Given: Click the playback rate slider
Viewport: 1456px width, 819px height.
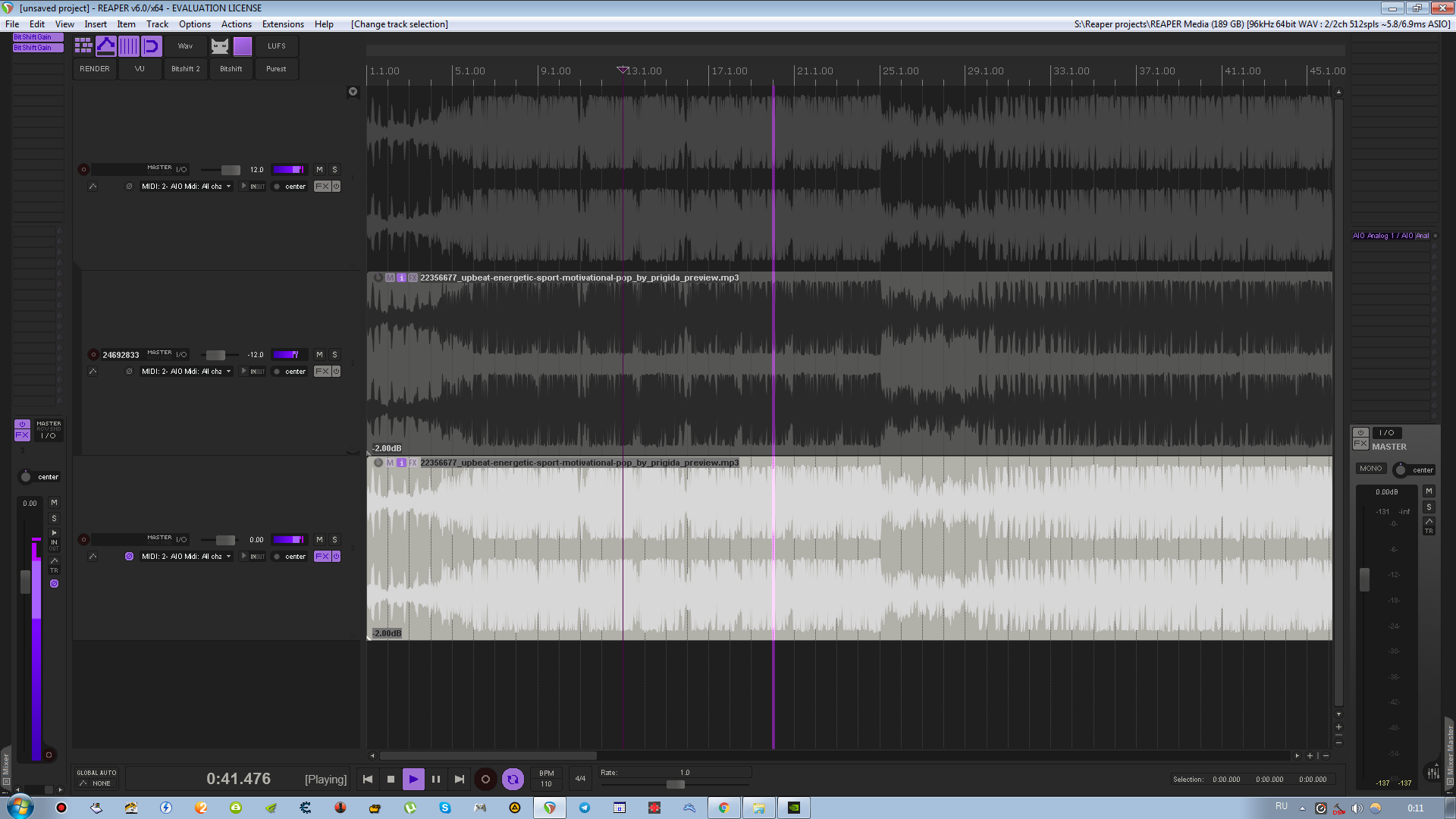Looking at the screenshot, I should (x=675, y=784).
